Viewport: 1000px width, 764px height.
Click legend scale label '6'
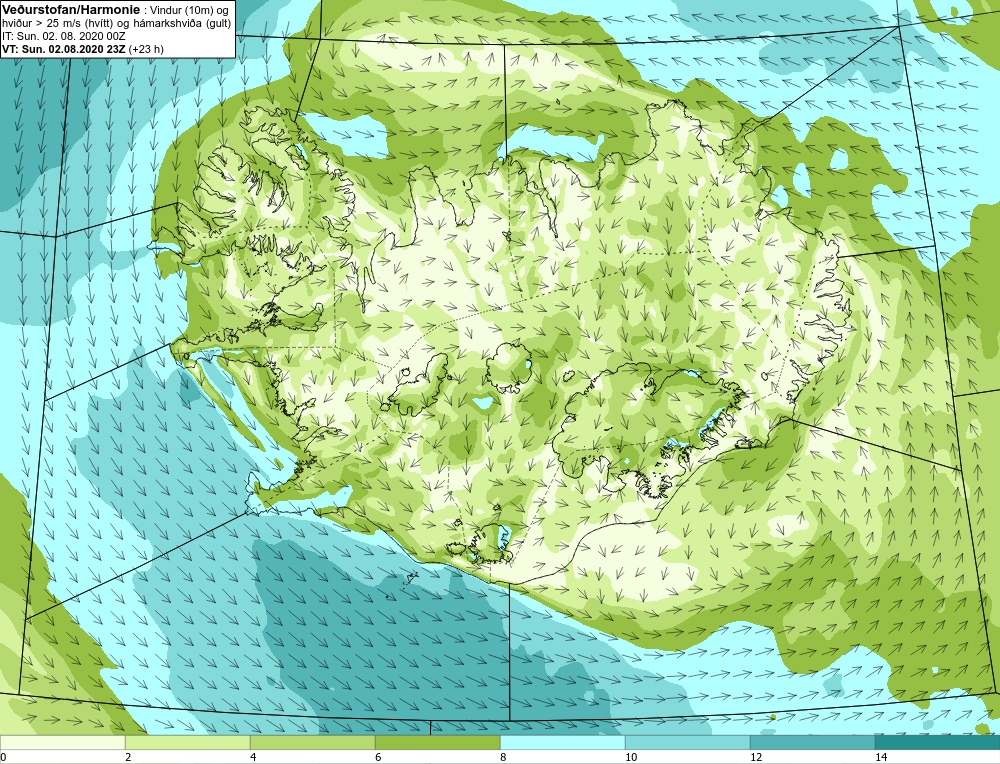[378, 757]
